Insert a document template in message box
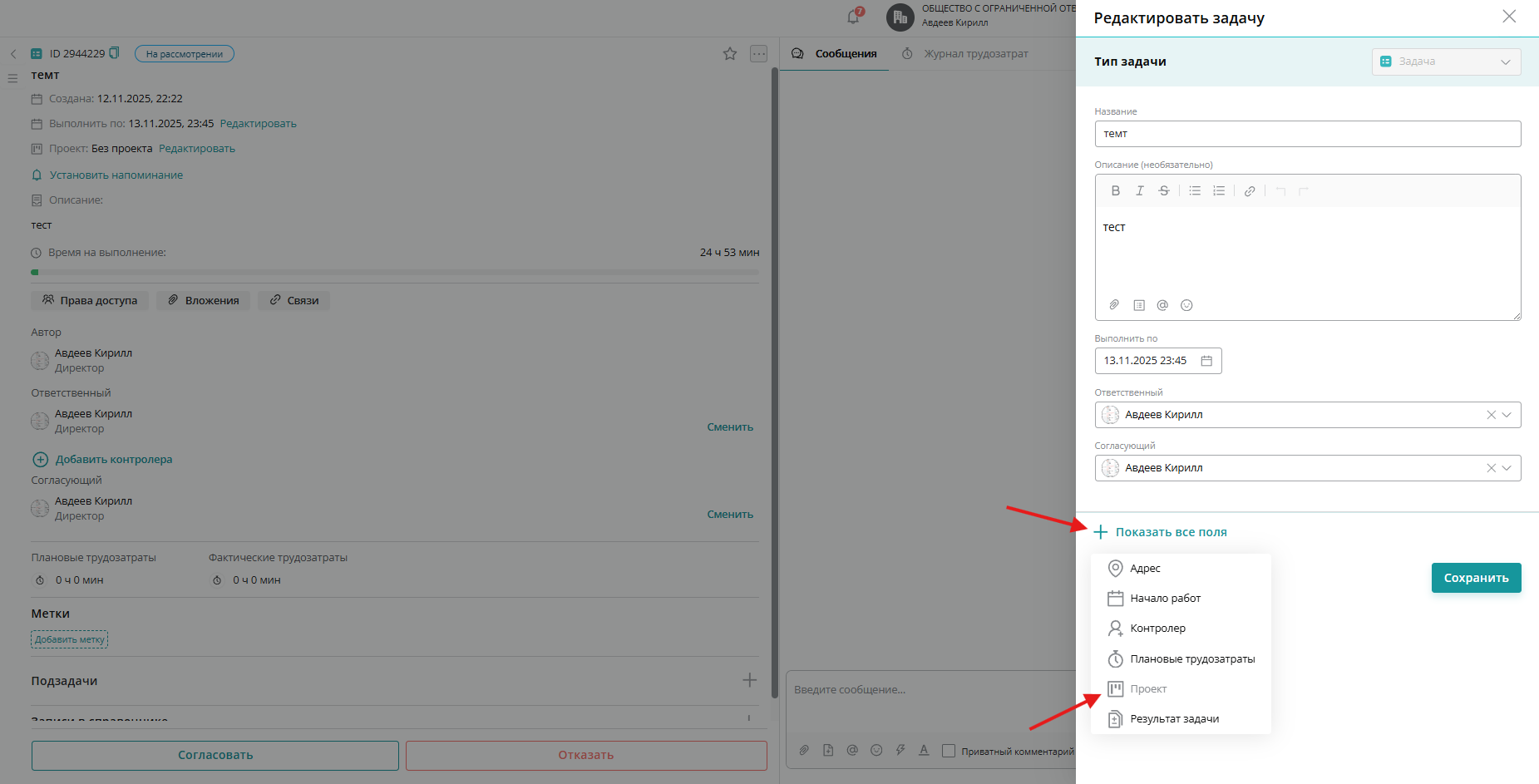The height and width of the screenshot is (784, 1539). pos(828,750)
